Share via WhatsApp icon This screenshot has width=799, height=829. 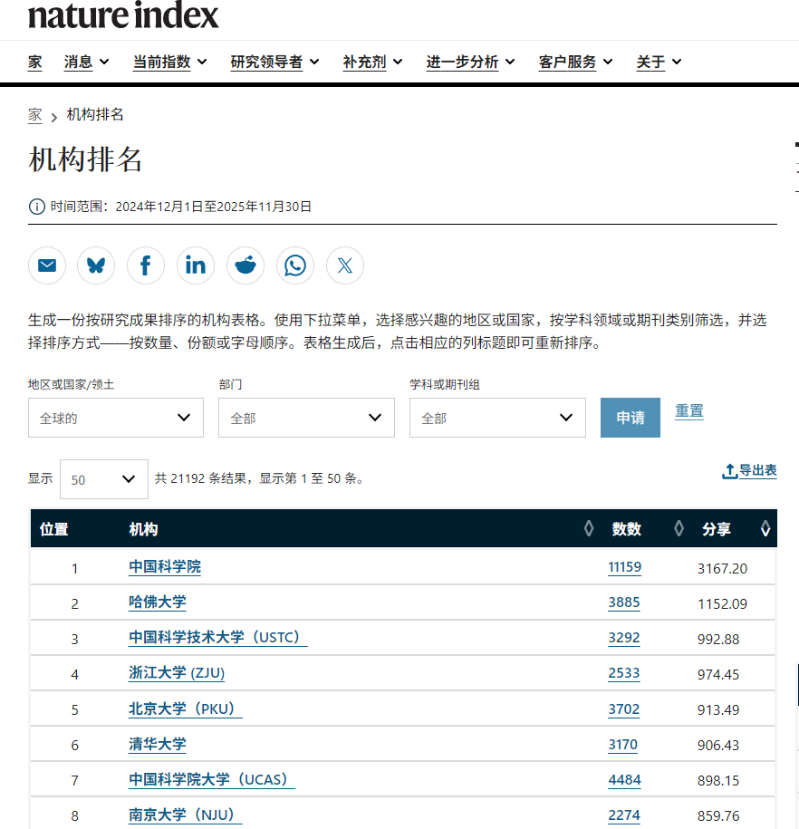tap(295, 265)
